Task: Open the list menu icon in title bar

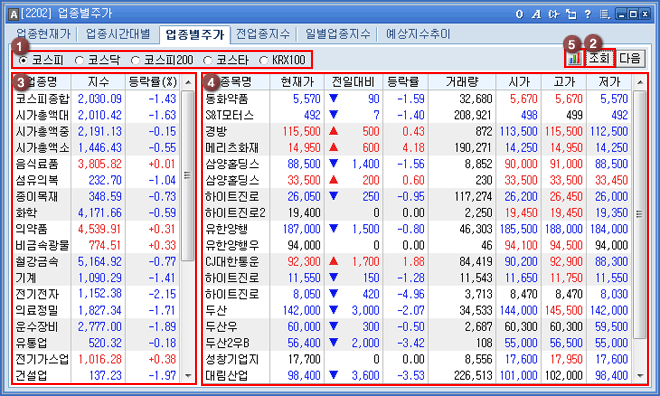Action: pyautogui.click(x=605, y=14)
